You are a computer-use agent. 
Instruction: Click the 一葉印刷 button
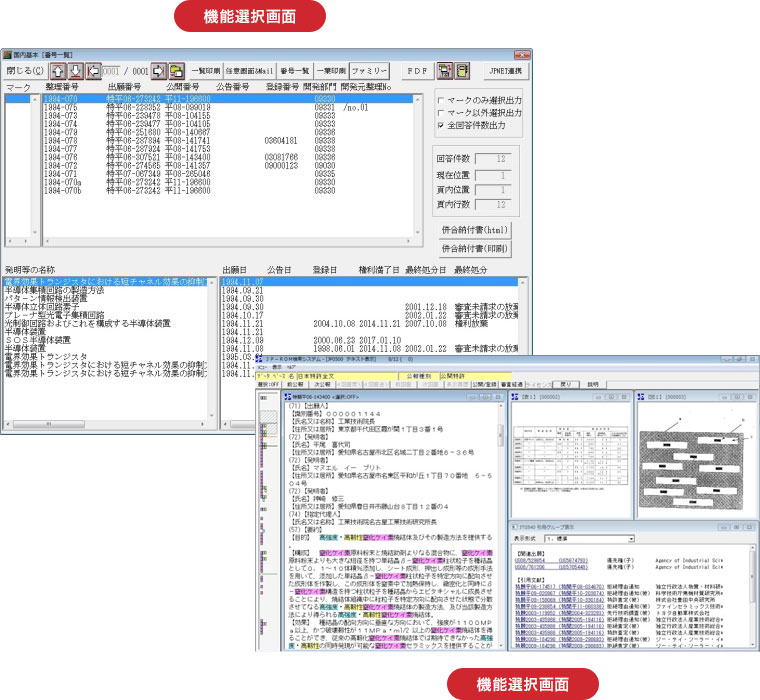tap(331, 71)
